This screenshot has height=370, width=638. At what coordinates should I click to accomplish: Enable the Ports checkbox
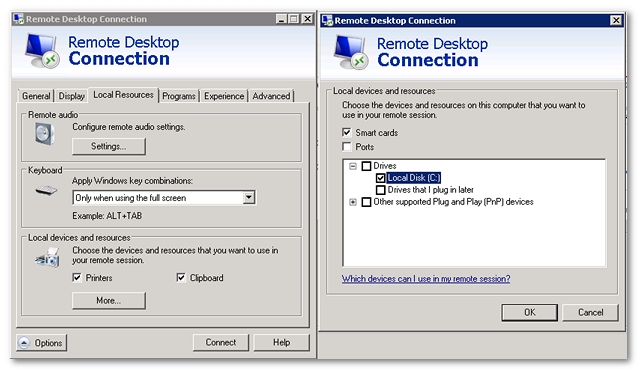[x=347, y=147]
